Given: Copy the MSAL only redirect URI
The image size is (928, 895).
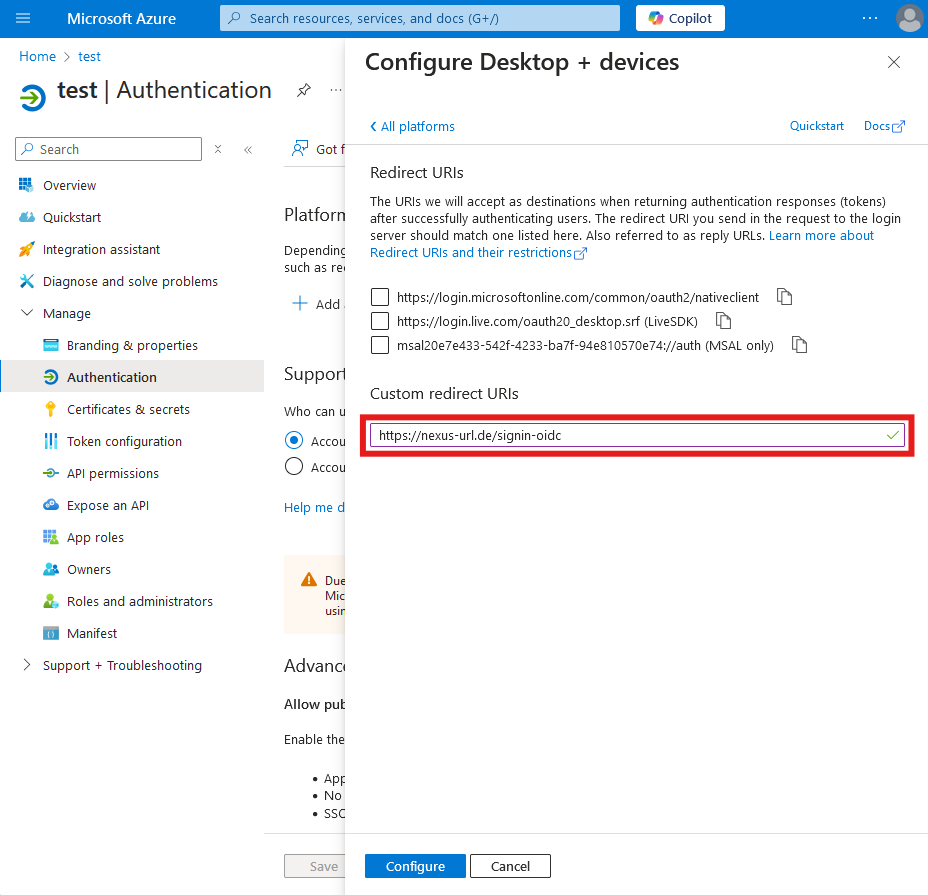Looking at the screenshot, I should point(799,345).
